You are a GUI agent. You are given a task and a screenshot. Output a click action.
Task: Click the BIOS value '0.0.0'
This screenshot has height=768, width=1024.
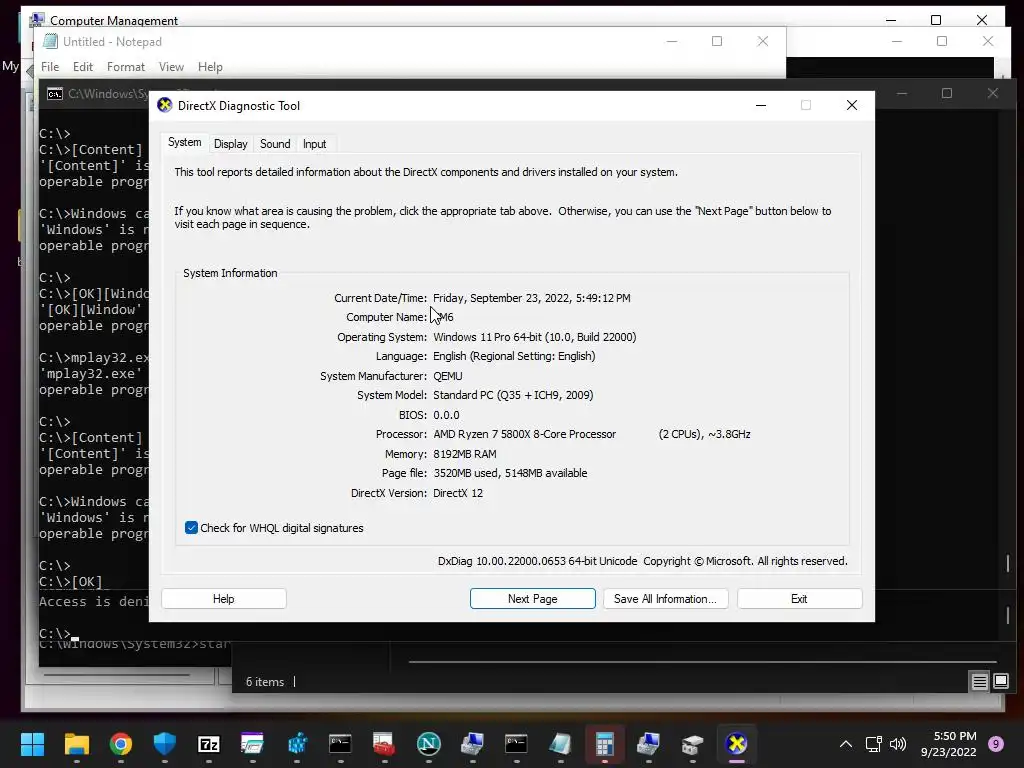coord(446,415)
